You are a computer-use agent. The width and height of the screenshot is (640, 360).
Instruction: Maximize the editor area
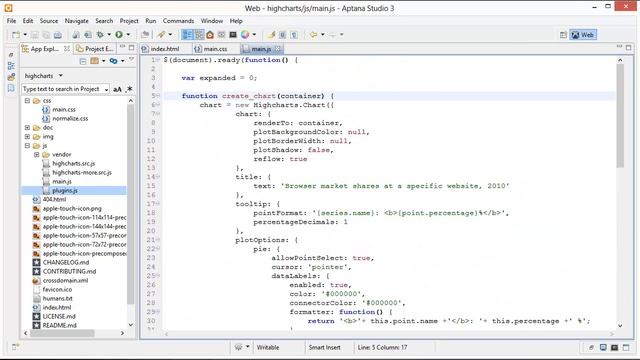(x=629, y=47)
